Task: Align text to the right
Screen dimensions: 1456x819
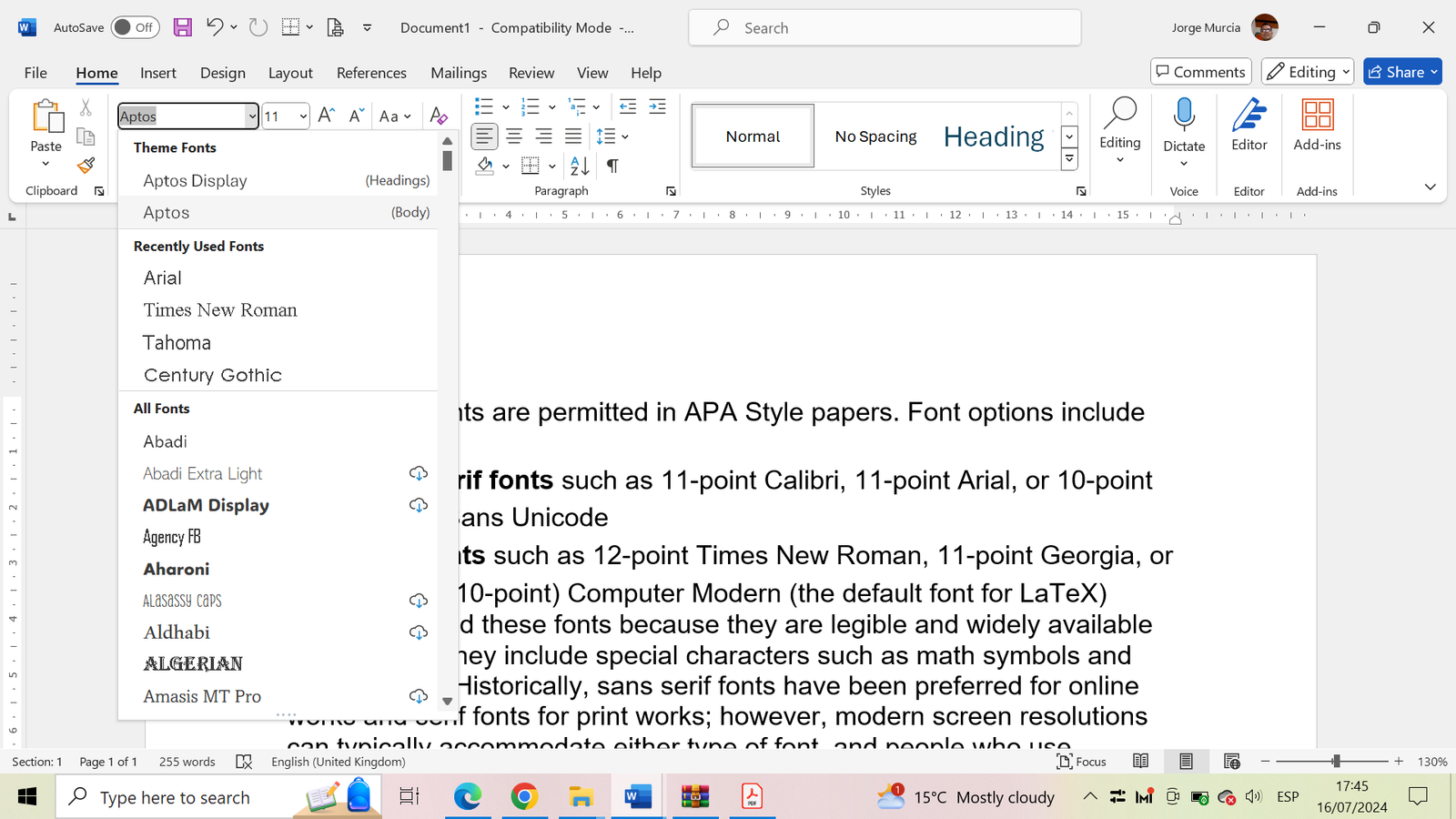Action: [x=543, y=136]
